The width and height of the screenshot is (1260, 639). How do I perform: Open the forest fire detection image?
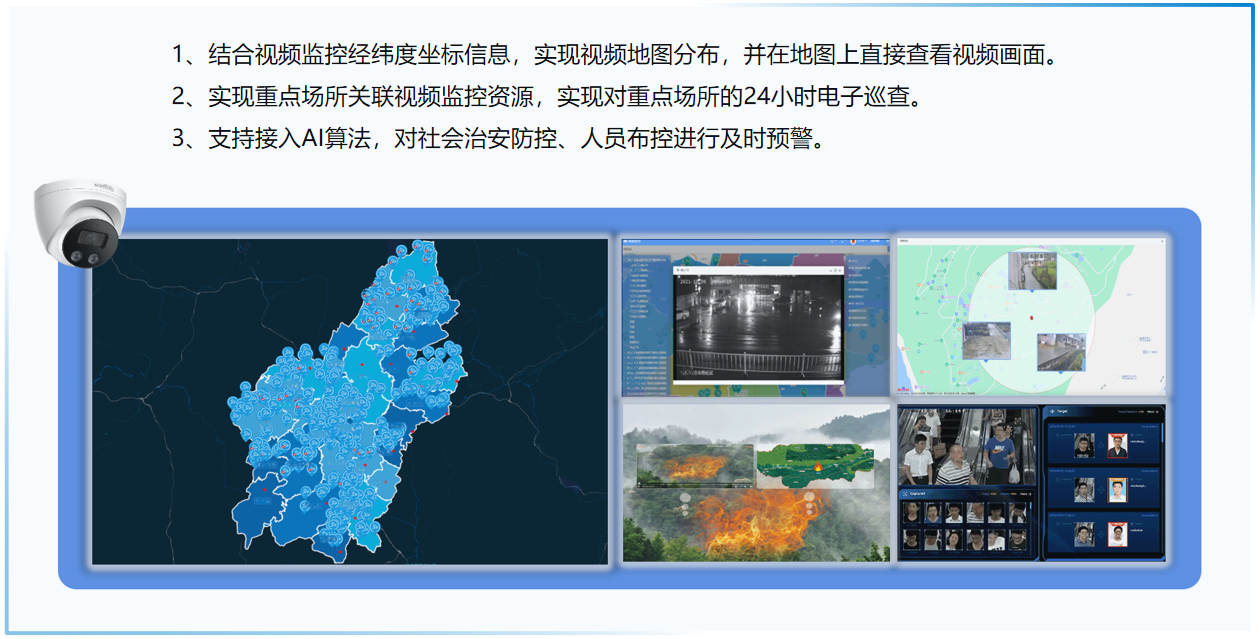click(x=755, y=483)
